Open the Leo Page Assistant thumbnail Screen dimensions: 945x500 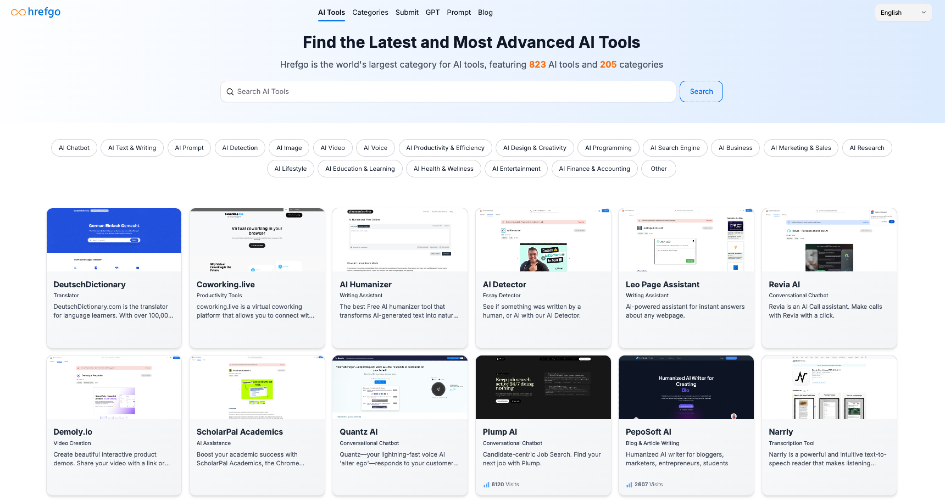pos(686,240)
